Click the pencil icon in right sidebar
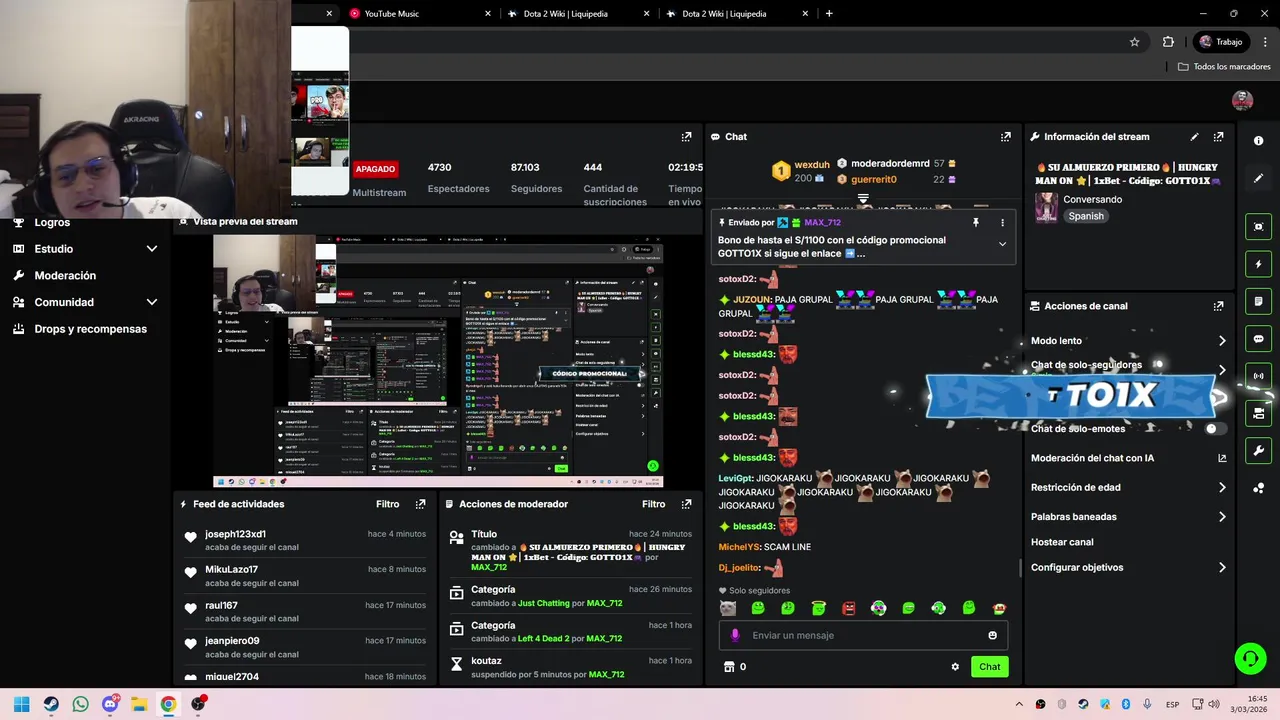 click(1258, 178)
